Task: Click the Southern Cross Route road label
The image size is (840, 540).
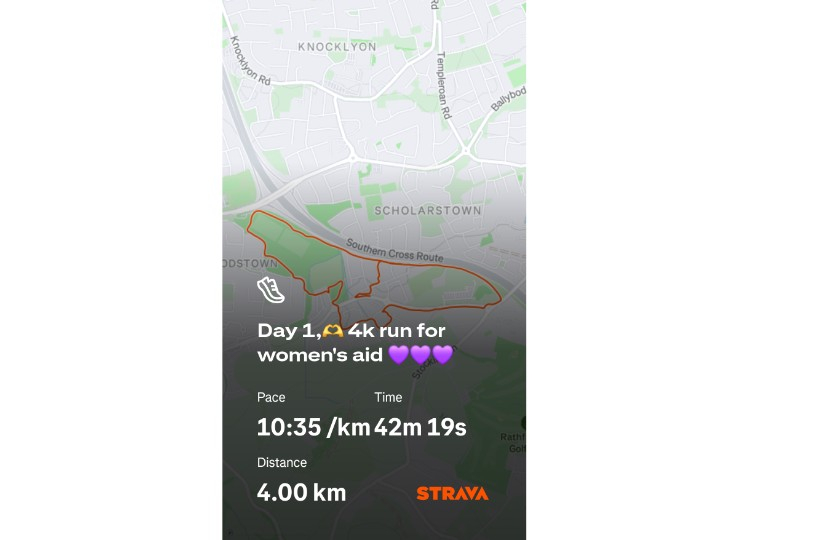Action: click(x=395, y=250)
